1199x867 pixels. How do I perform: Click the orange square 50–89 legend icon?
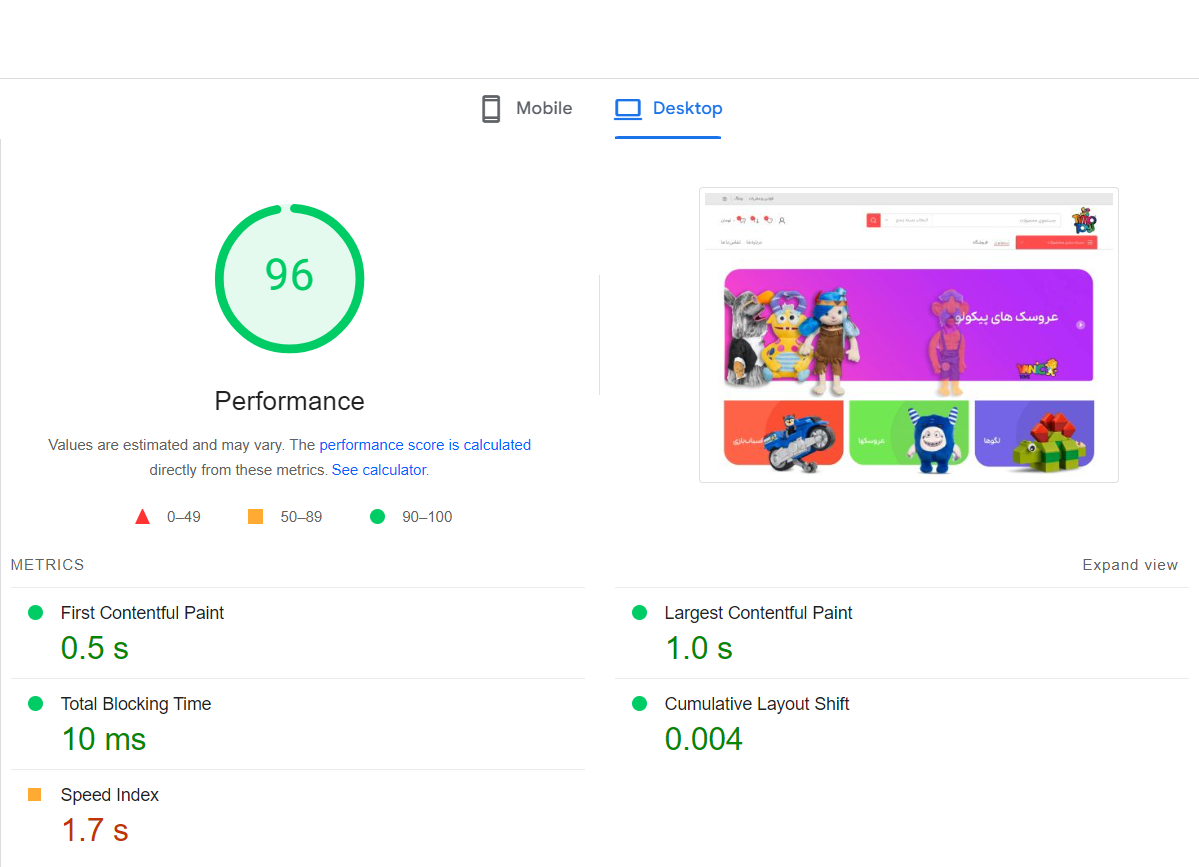pyautogui.click(x=255, y=517)
